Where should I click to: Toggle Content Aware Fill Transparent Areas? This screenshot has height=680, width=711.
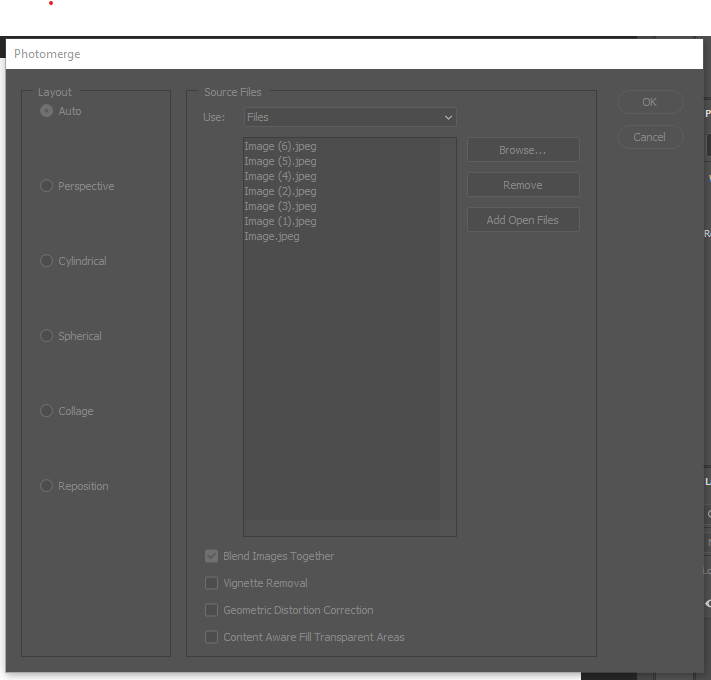pos(212,637)
